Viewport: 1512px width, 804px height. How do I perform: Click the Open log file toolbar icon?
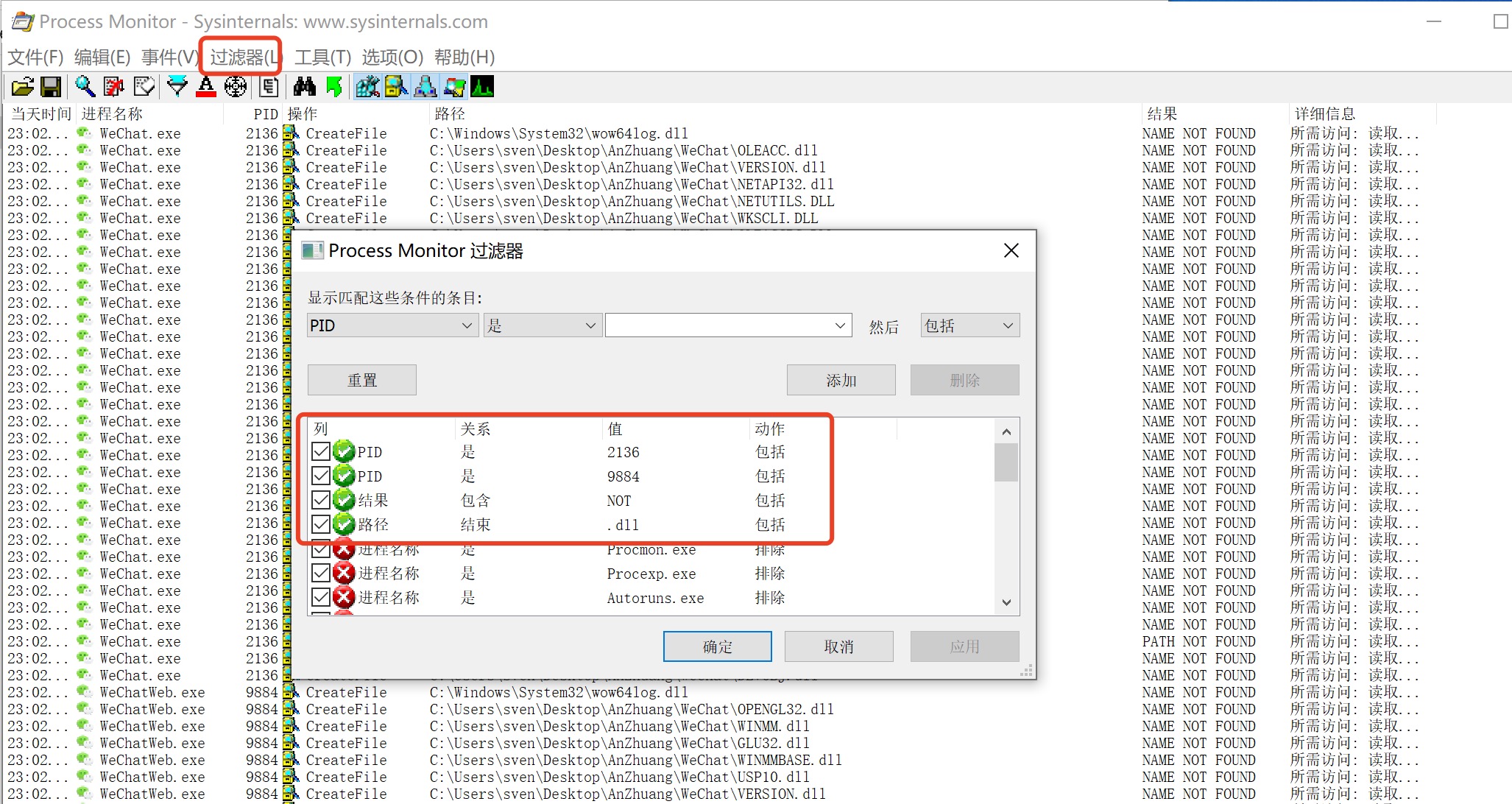22,87
